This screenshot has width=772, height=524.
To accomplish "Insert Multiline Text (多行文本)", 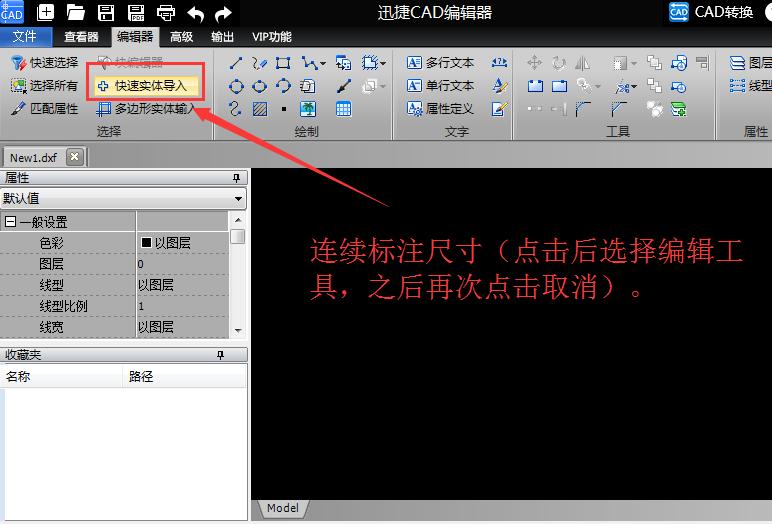I will (x=440, y=63).
